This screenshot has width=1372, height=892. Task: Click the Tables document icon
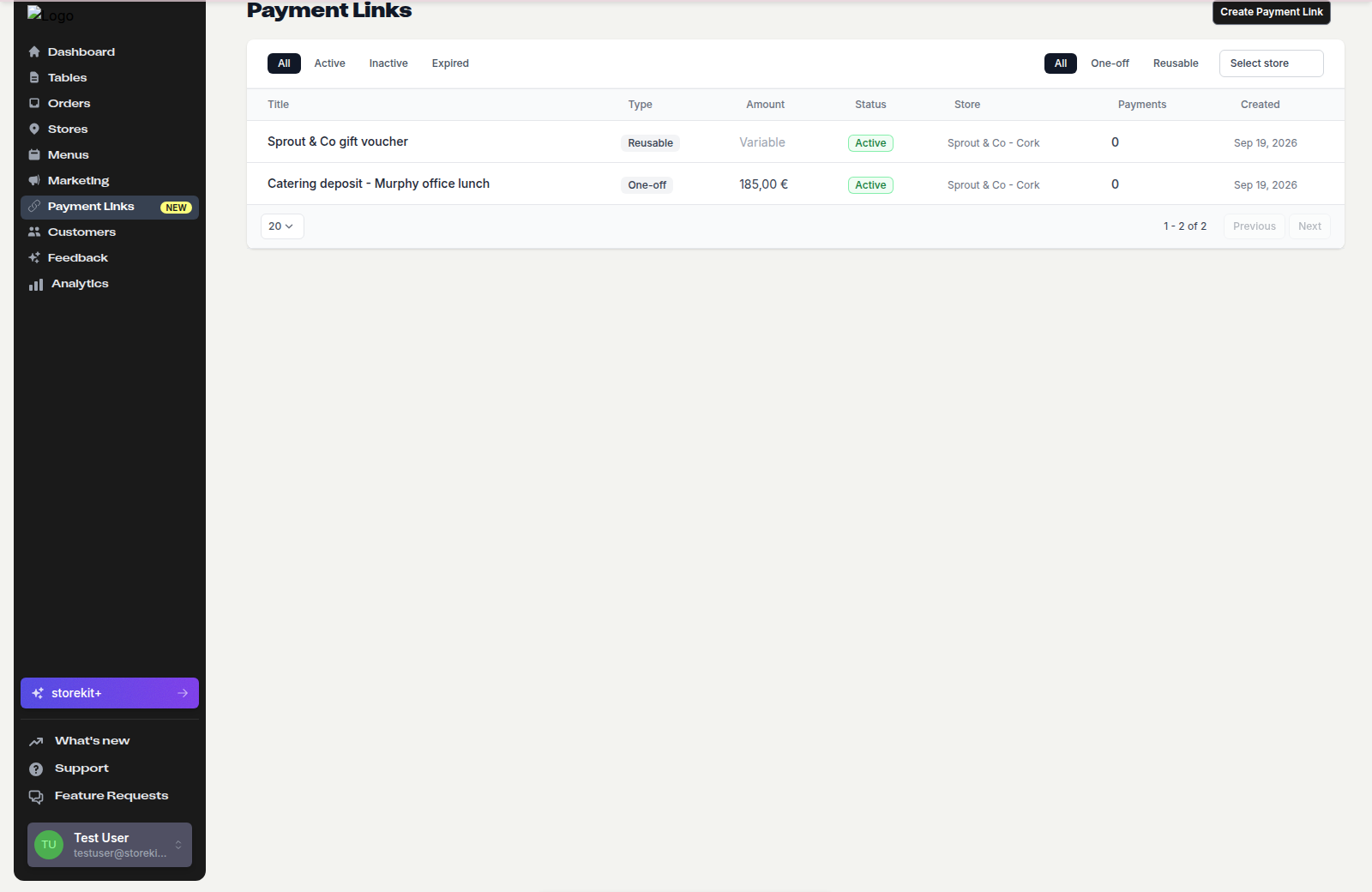coord(34,78)
